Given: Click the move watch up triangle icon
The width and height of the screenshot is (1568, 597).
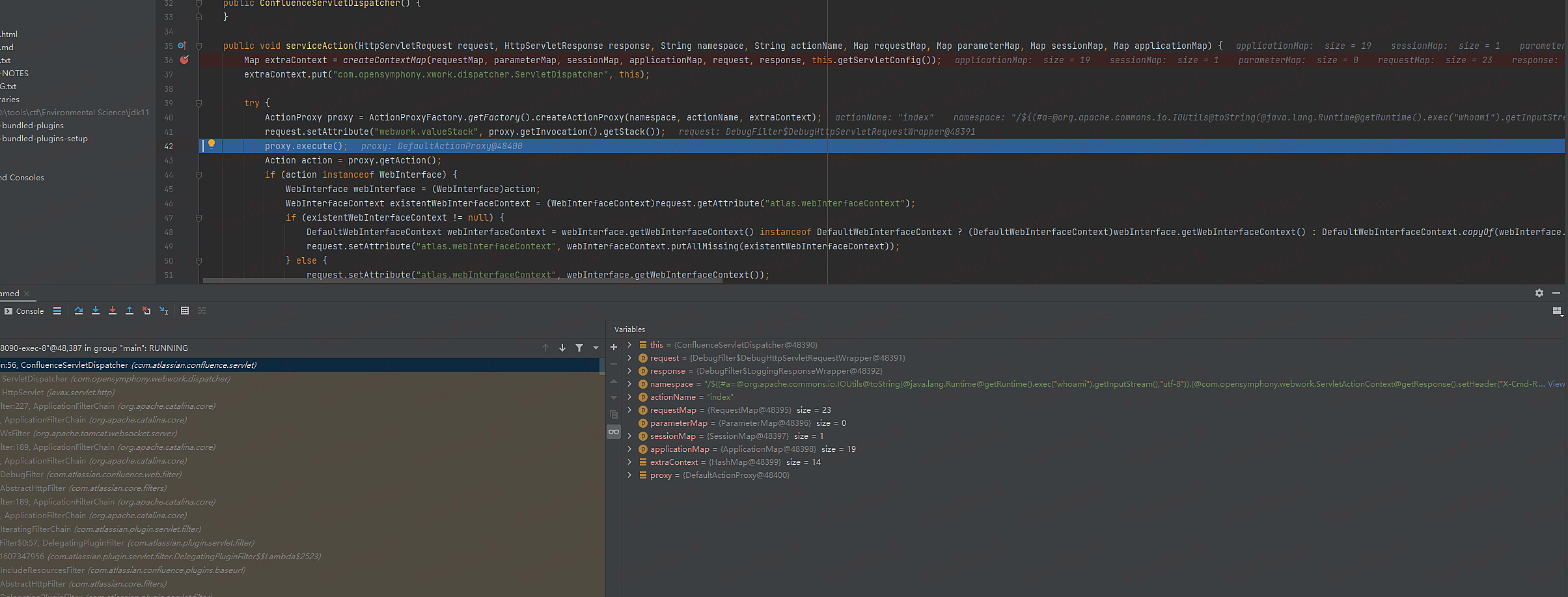Looking at the screenshot, I should [x=614, y=381].
